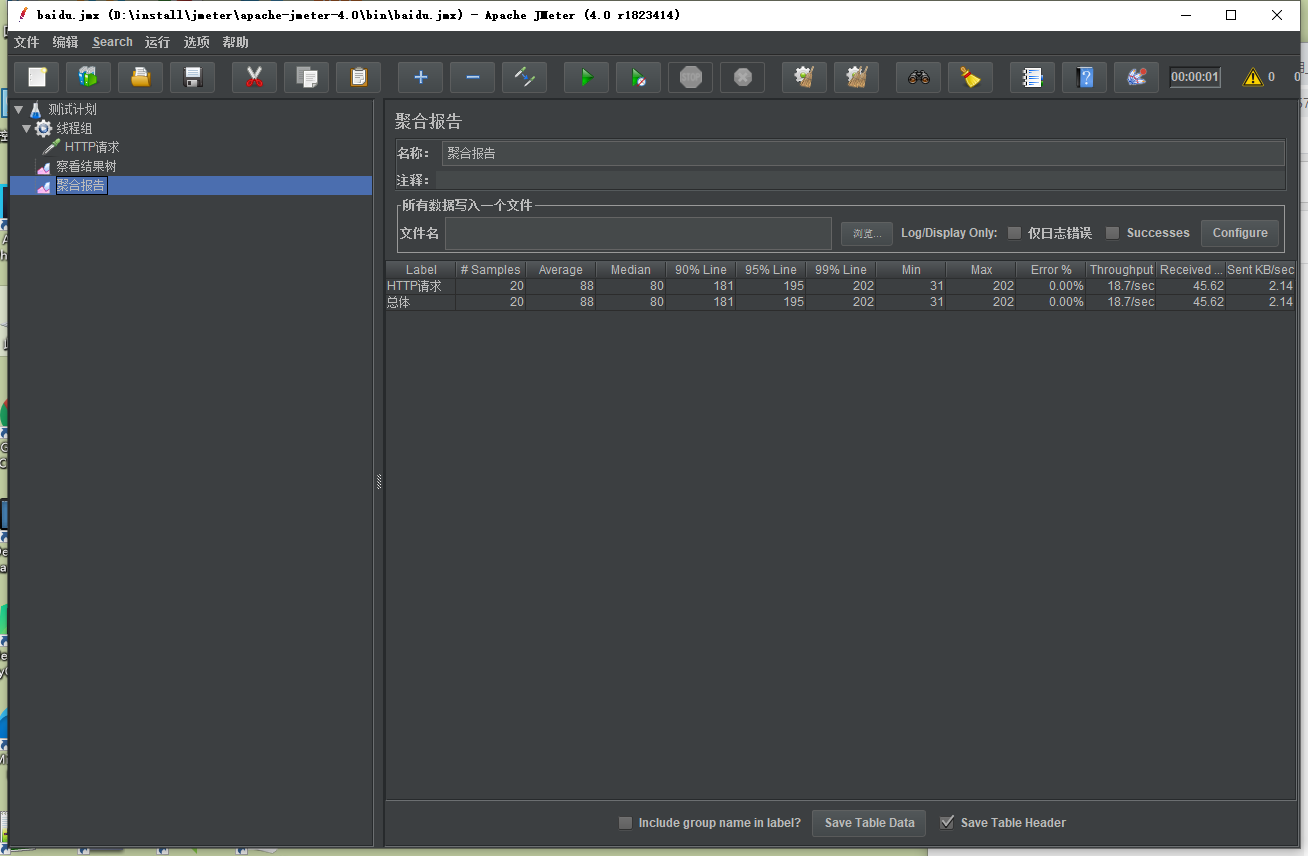Open the Help question mark icon
This screenshot has width=1308, height=856.
click(1085, 77)
